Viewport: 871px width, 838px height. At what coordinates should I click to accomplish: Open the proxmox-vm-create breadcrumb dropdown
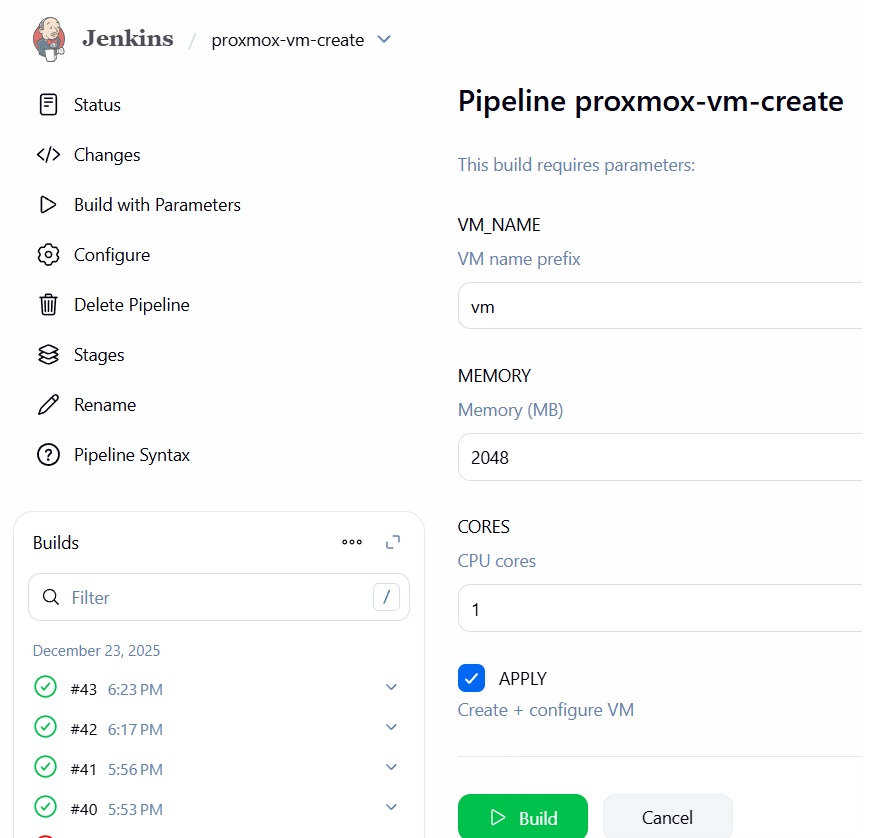pos(384,40)
